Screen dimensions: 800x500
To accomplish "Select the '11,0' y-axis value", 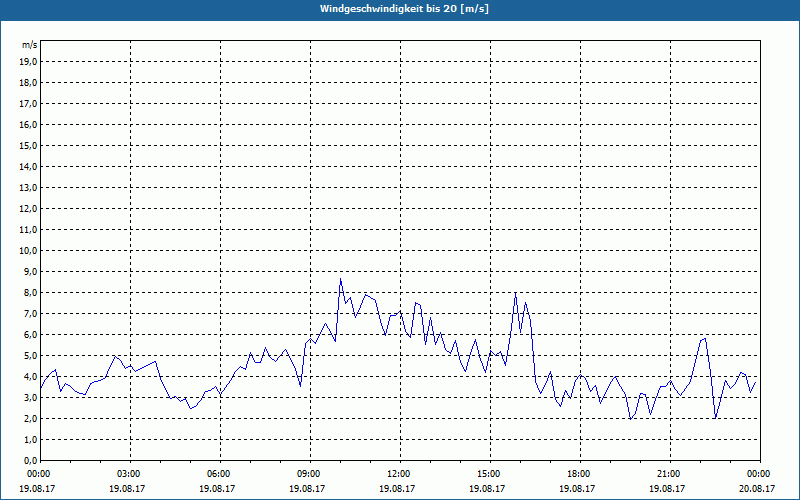I will 28,230.
